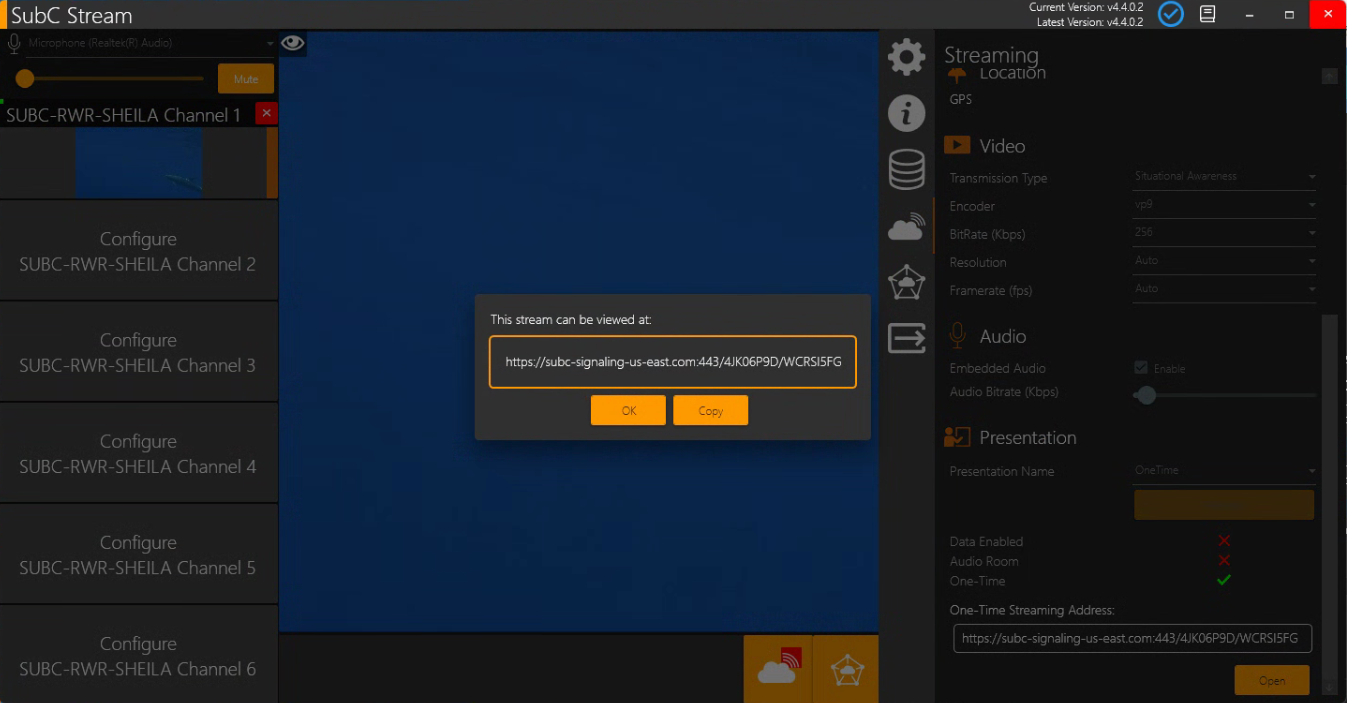Select the cloud streaming sidebar icon
Viewport: 1347px width, 703px height.
(906, 228)
